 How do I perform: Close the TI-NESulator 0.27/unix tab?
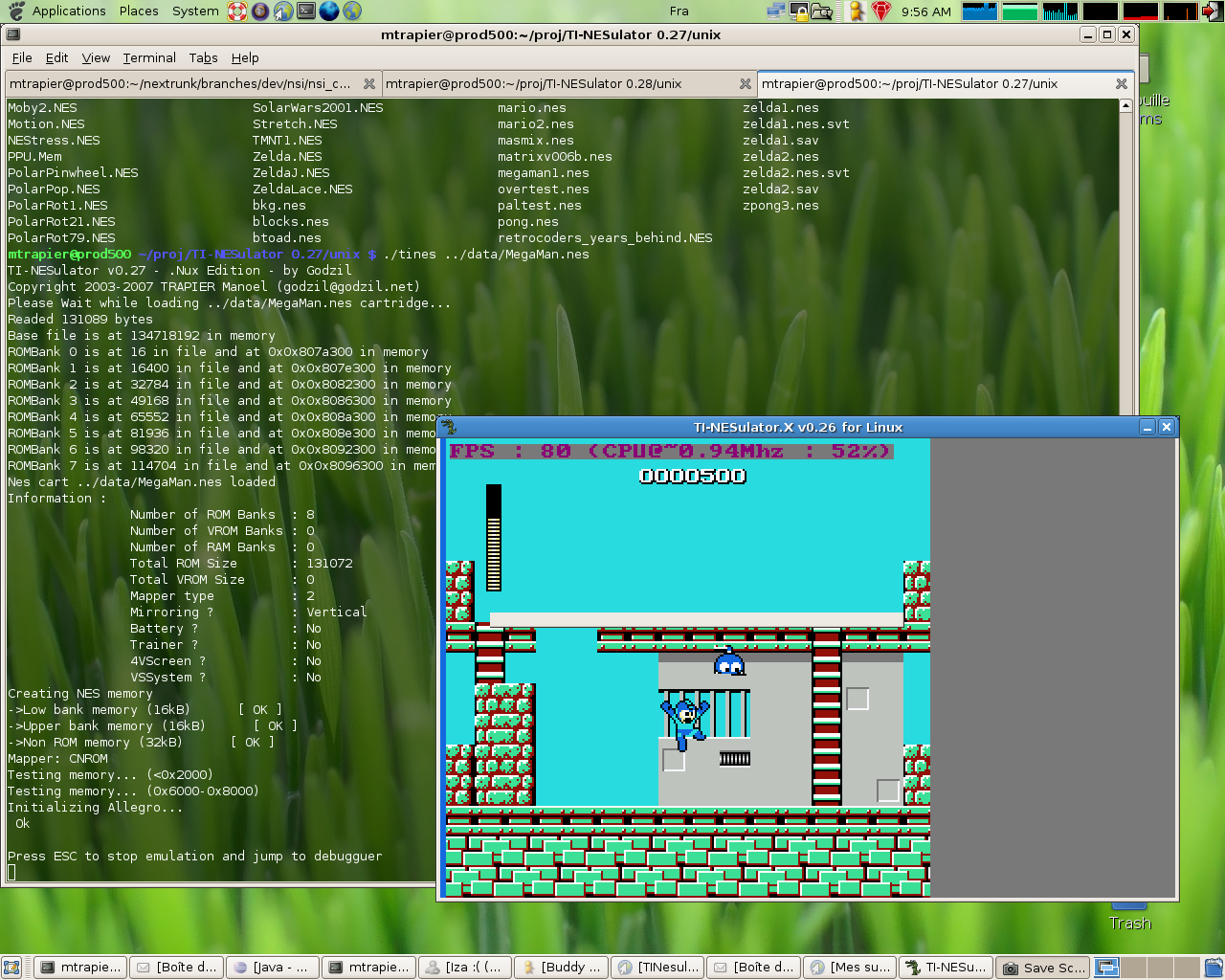coord(1122,84)
